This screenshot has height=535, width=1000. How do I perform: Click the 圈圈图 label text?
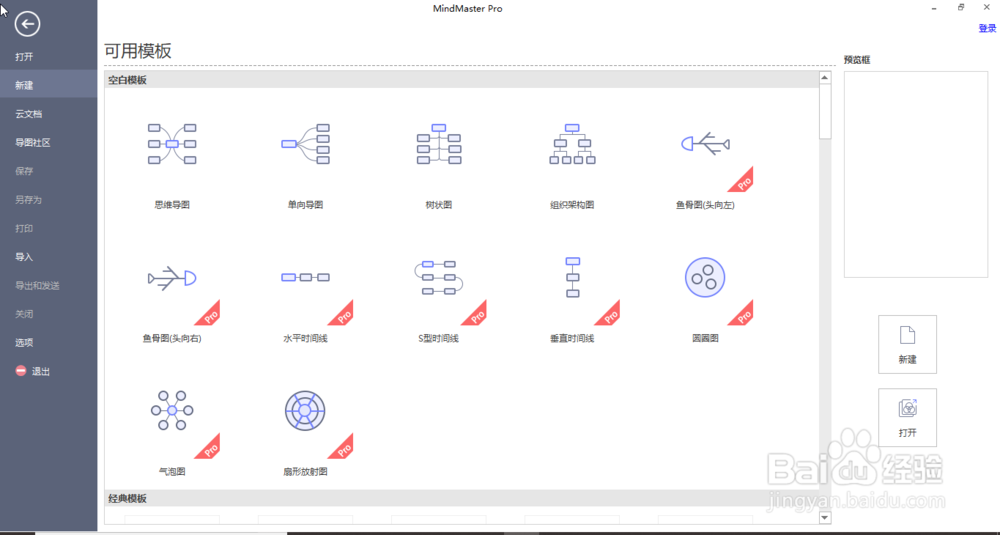[705, 338]
